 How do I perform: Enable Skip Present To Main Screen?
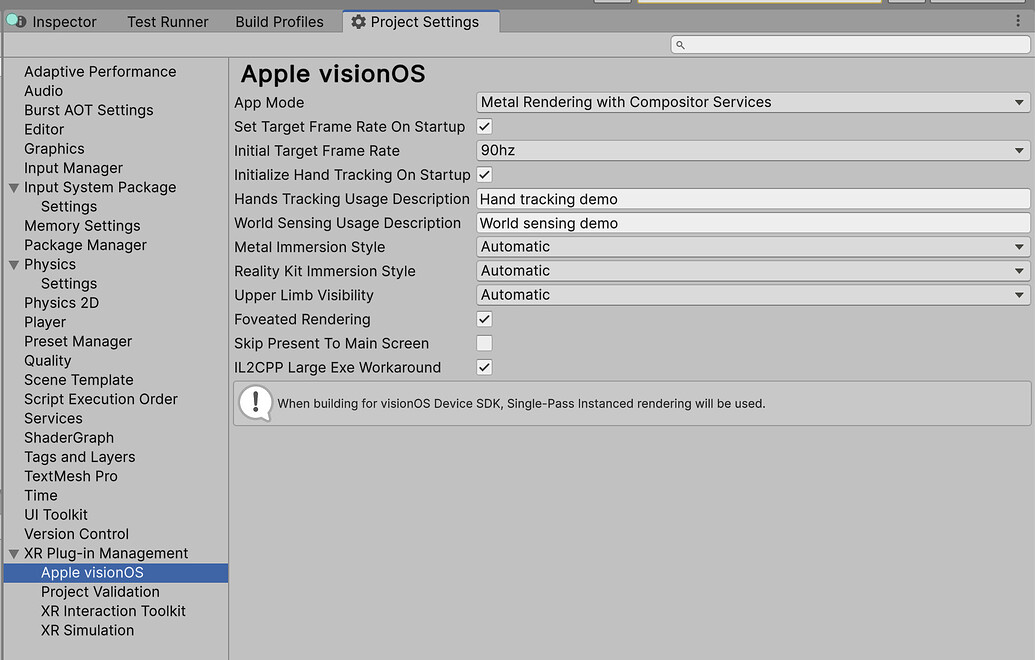click(x=484, y=343)
